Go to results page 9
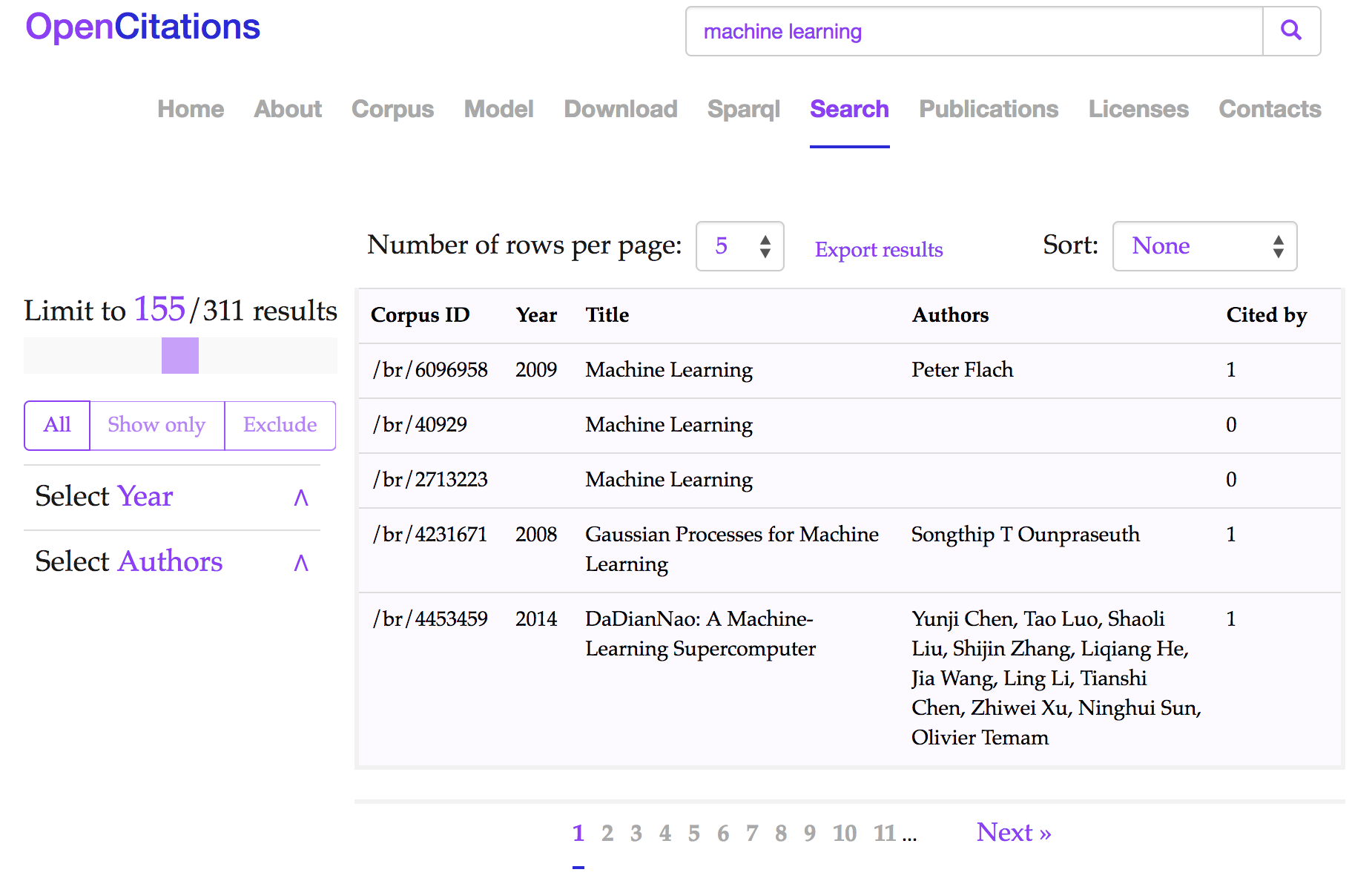The height and width of the screenshot is (878, 1372). (x=810, y=834)
